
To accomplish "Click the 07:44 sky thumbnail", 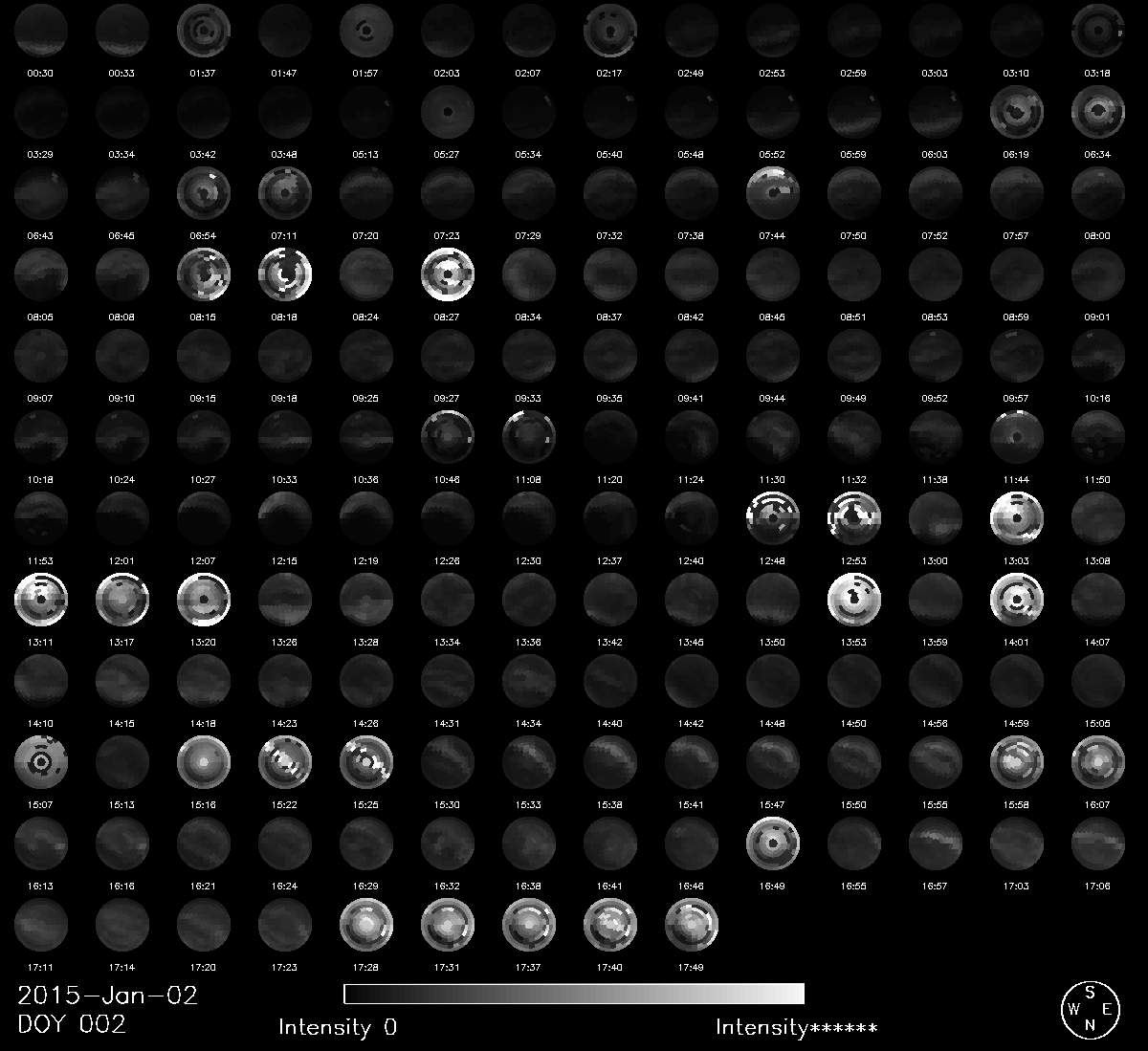I will [773, 193].
